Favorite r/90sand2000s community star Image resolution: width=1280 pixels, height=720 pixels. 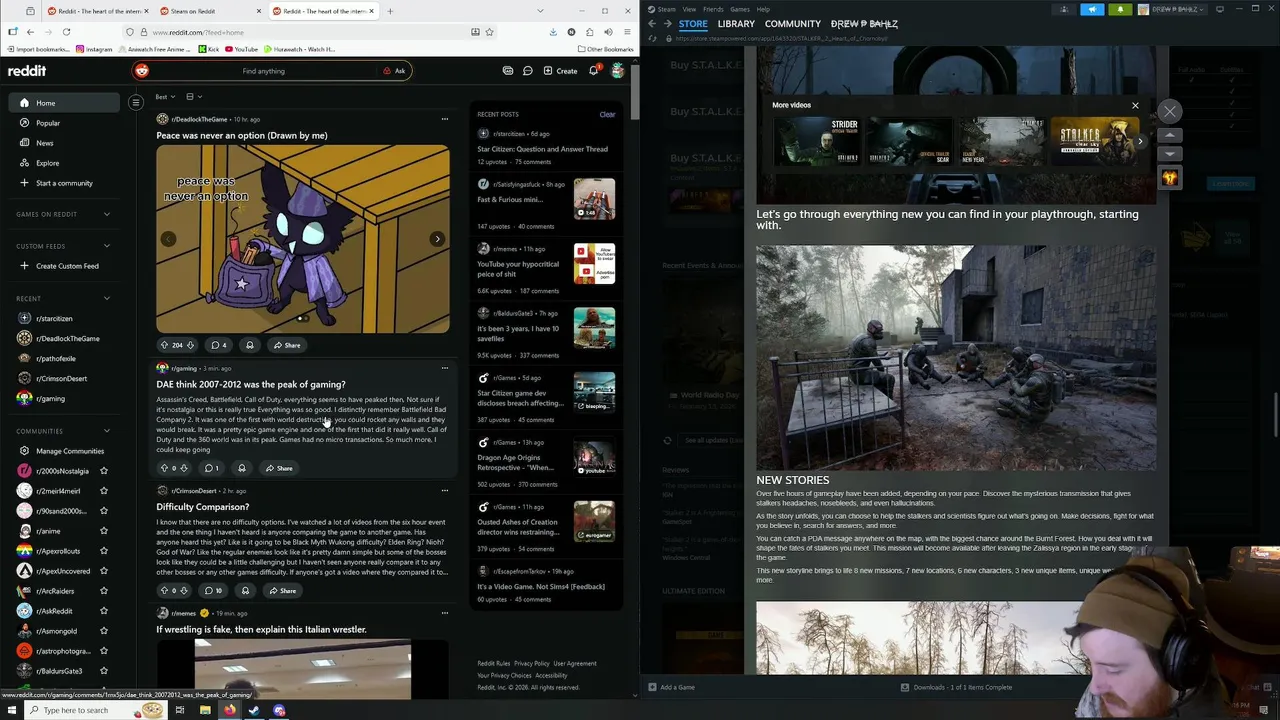point(104,511)
